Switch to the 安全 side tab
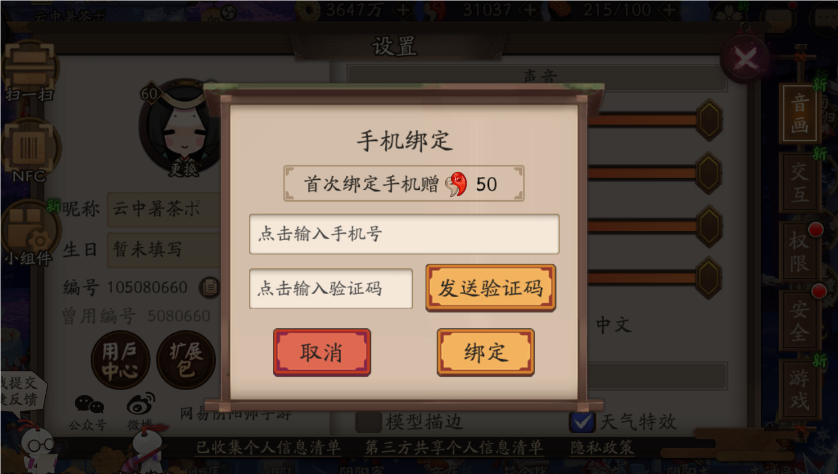This screenshot has height=474, width=838. tap(800, 321)
